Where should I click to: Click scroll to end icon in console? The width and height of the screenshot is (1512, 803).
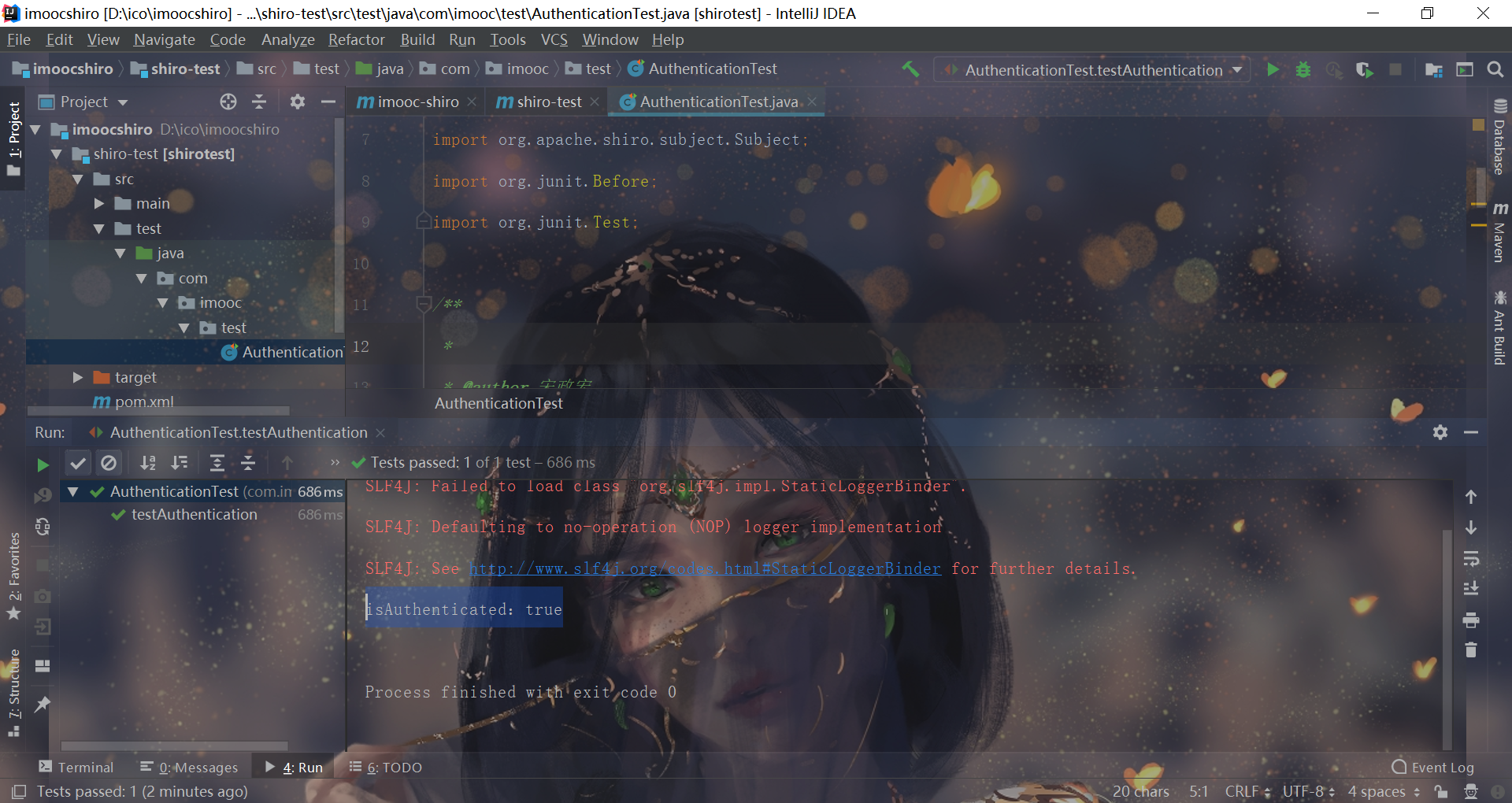pyautogui.click(x=1471, y=588)
